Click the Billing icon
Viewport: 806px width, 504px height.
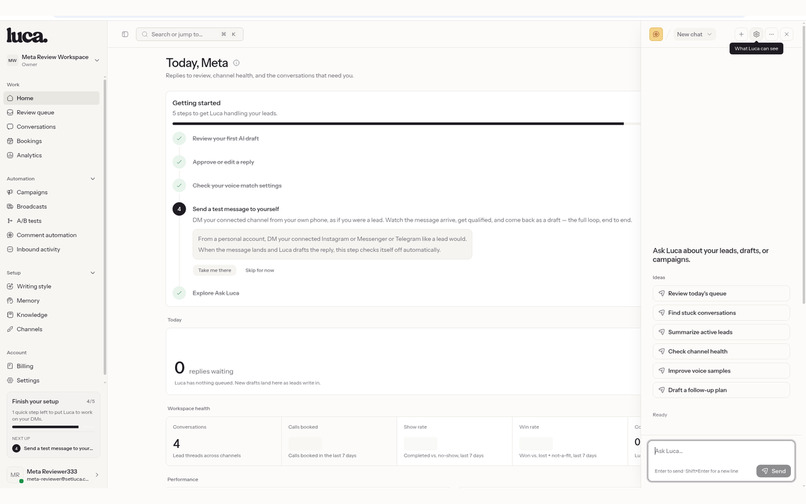pos(10,366)
